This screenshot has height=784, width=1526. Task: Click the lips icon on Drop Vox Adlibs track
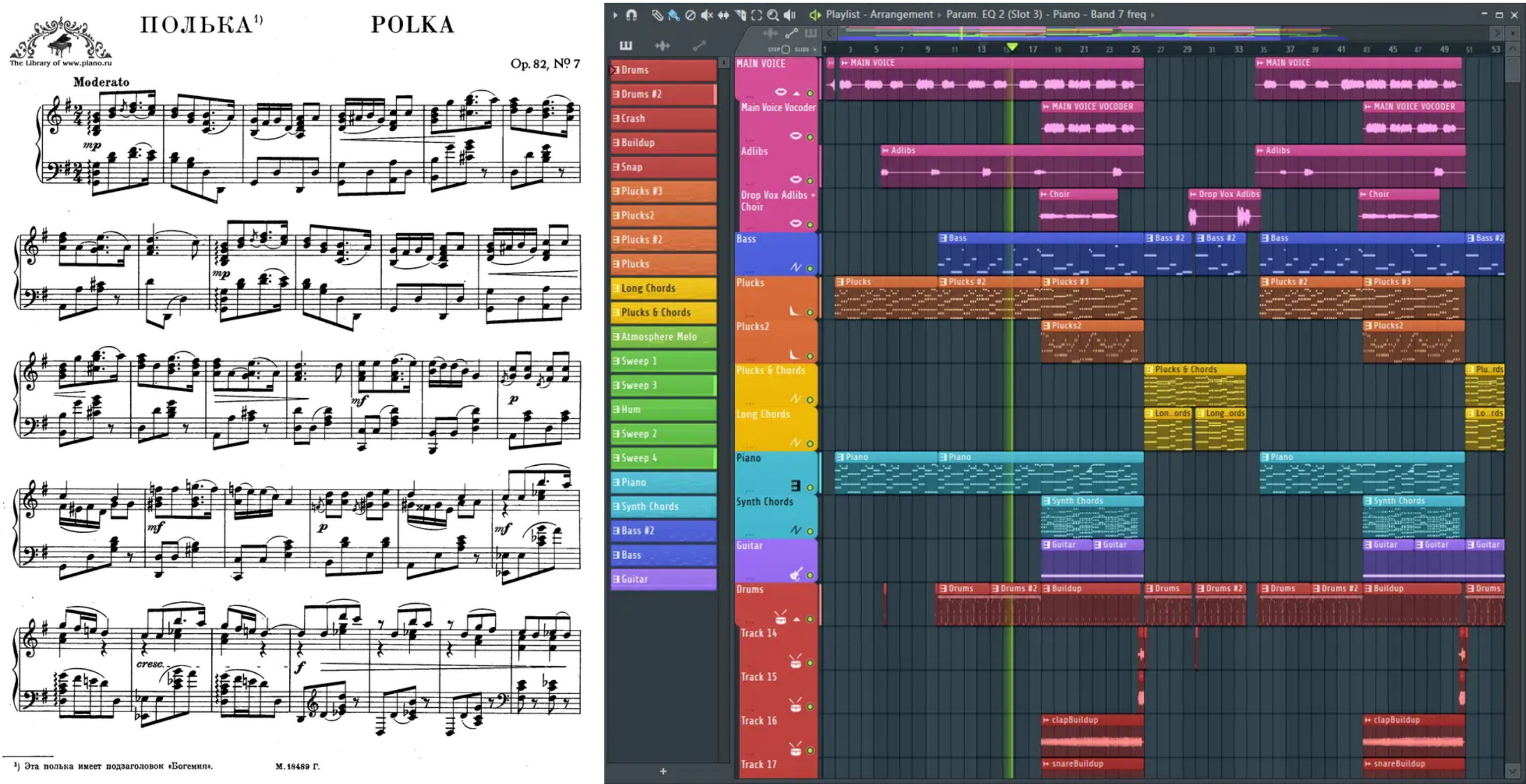(796, 223)
